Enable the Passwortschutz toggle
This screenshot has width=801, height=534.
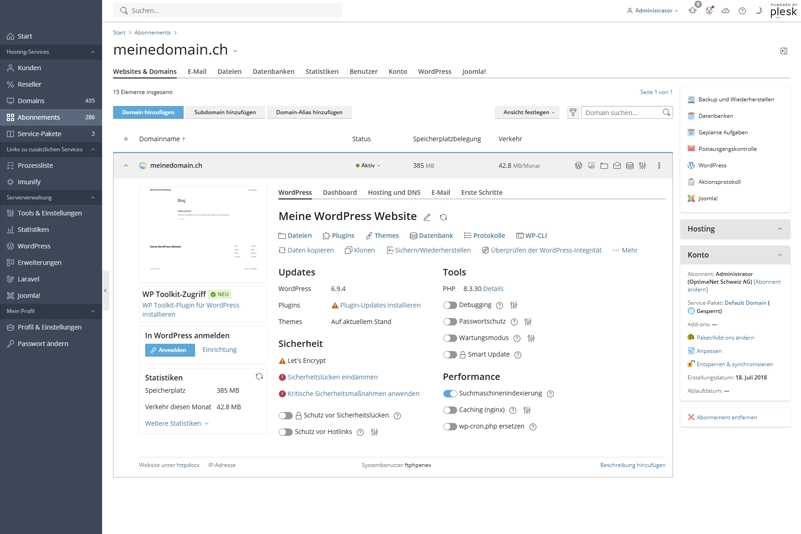(450, 321)
